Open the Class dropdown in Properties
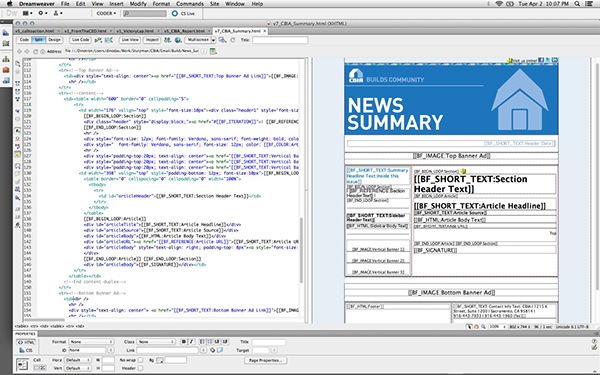Viewport: 600px width, 375px height. (156, 342)
